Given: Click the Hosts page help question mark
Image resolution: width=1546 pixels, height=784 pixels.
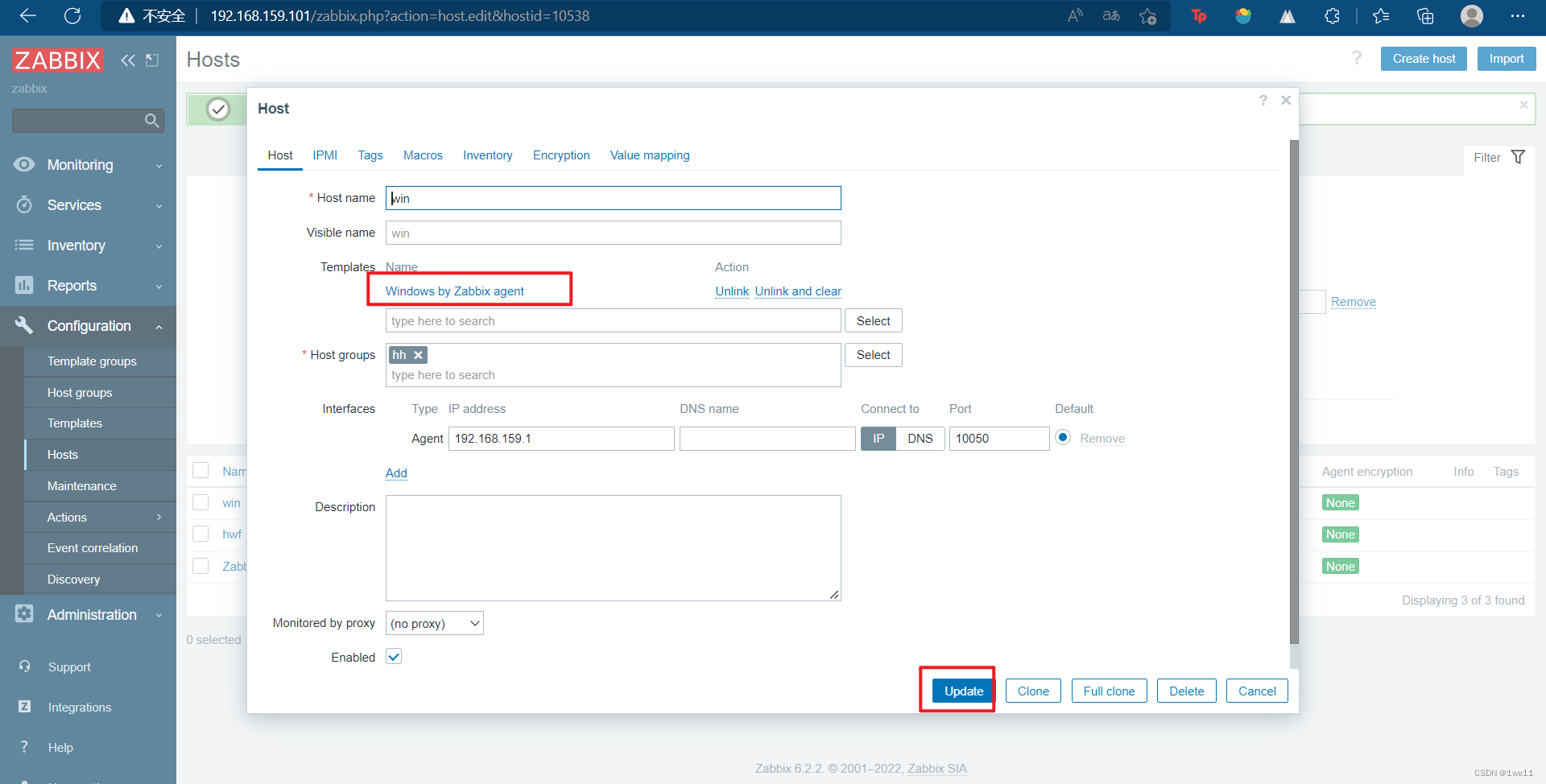Looking at the screenshot, I should [1357, 58].
